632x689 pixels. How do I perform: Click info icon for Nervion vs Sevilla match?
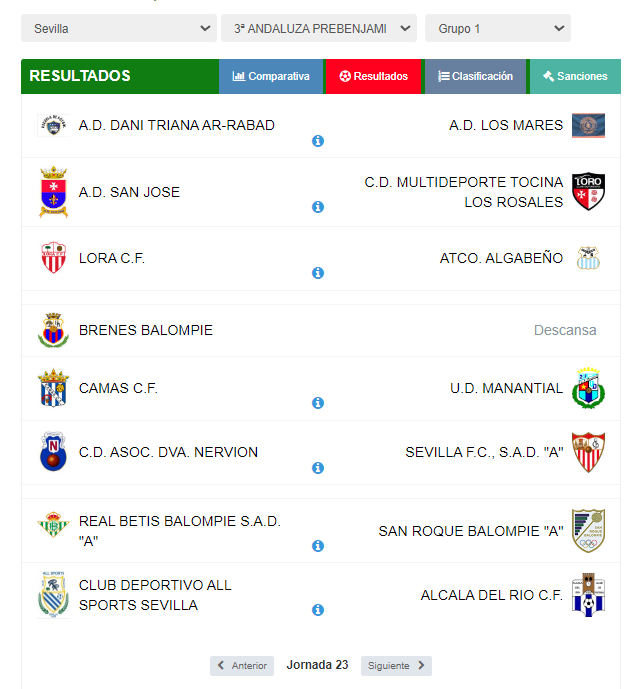pos(318,468)
